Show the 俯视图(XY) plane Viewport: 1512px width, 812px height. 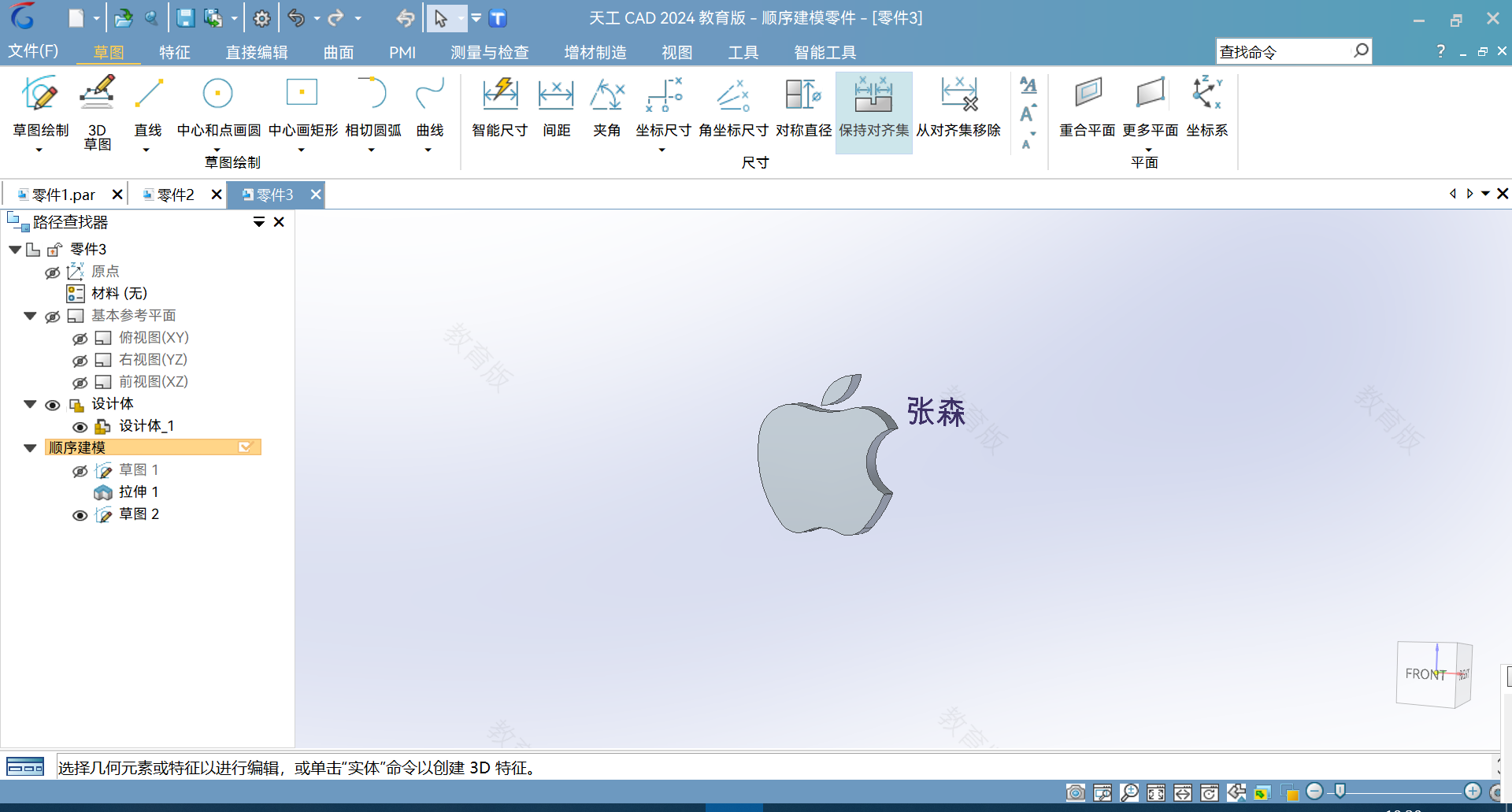point(80,339)
